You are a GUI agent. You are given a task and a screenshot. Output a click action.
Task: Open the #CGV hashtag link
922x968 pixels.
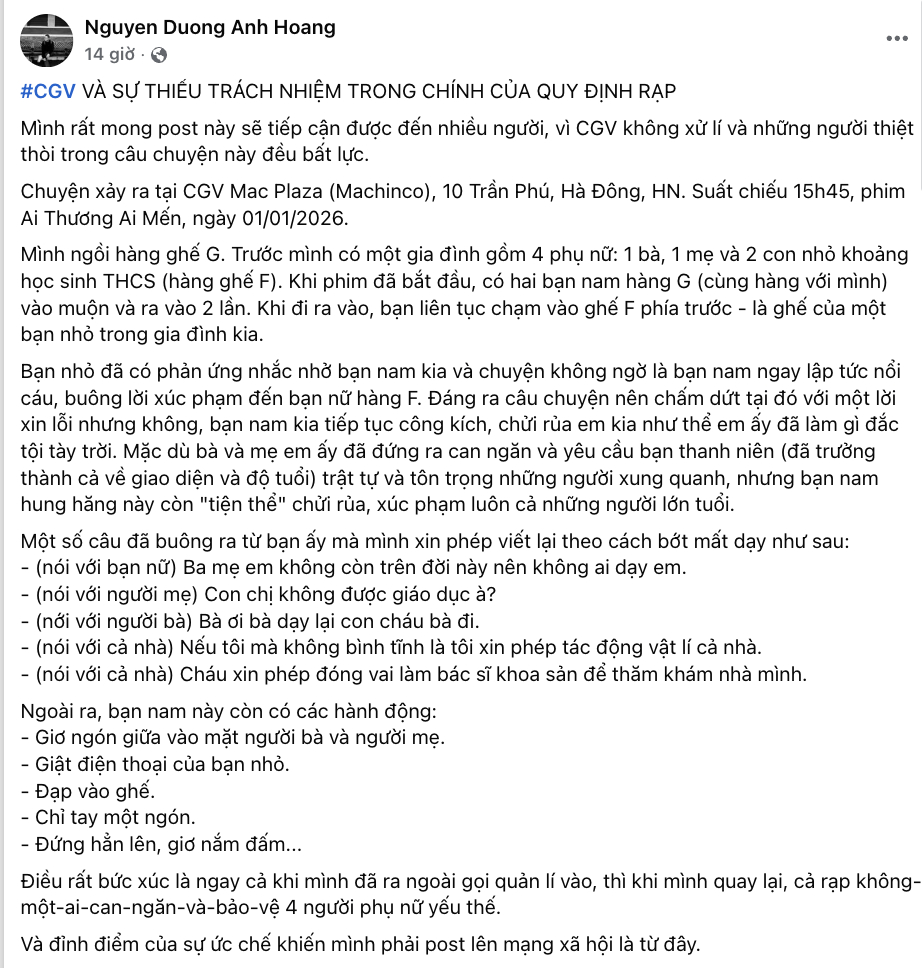click(48, 92)
